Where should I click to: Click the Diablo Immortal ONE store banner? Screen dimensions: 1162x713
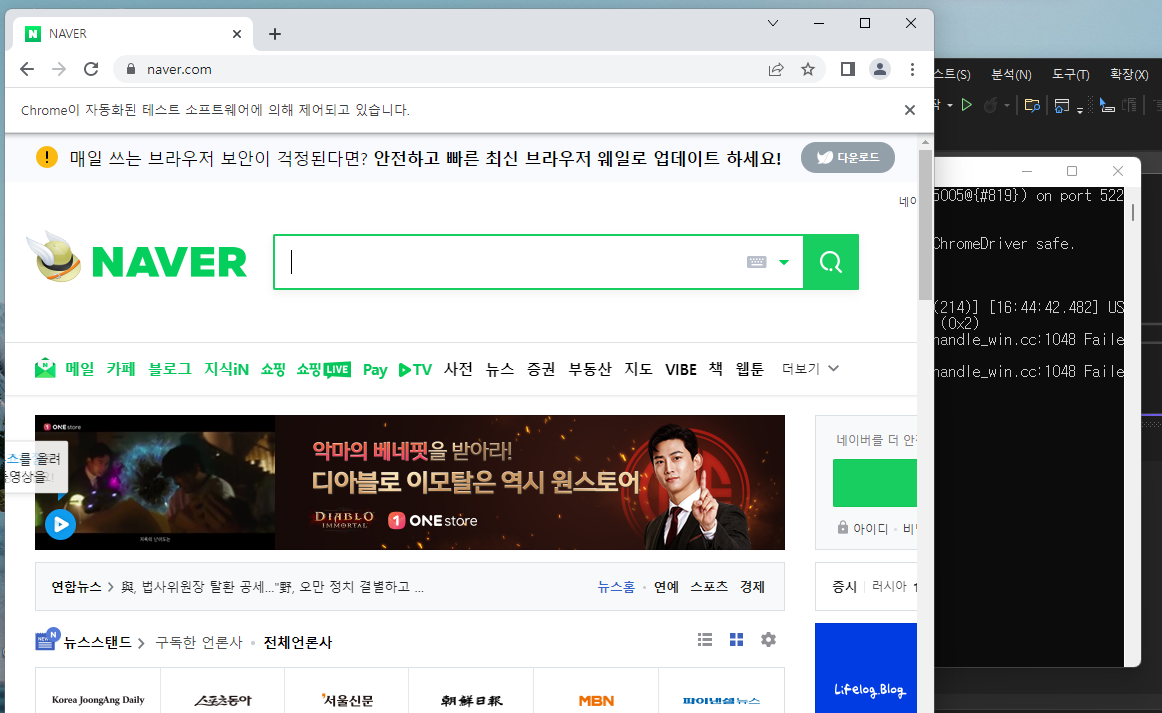[x=410, y=482]
